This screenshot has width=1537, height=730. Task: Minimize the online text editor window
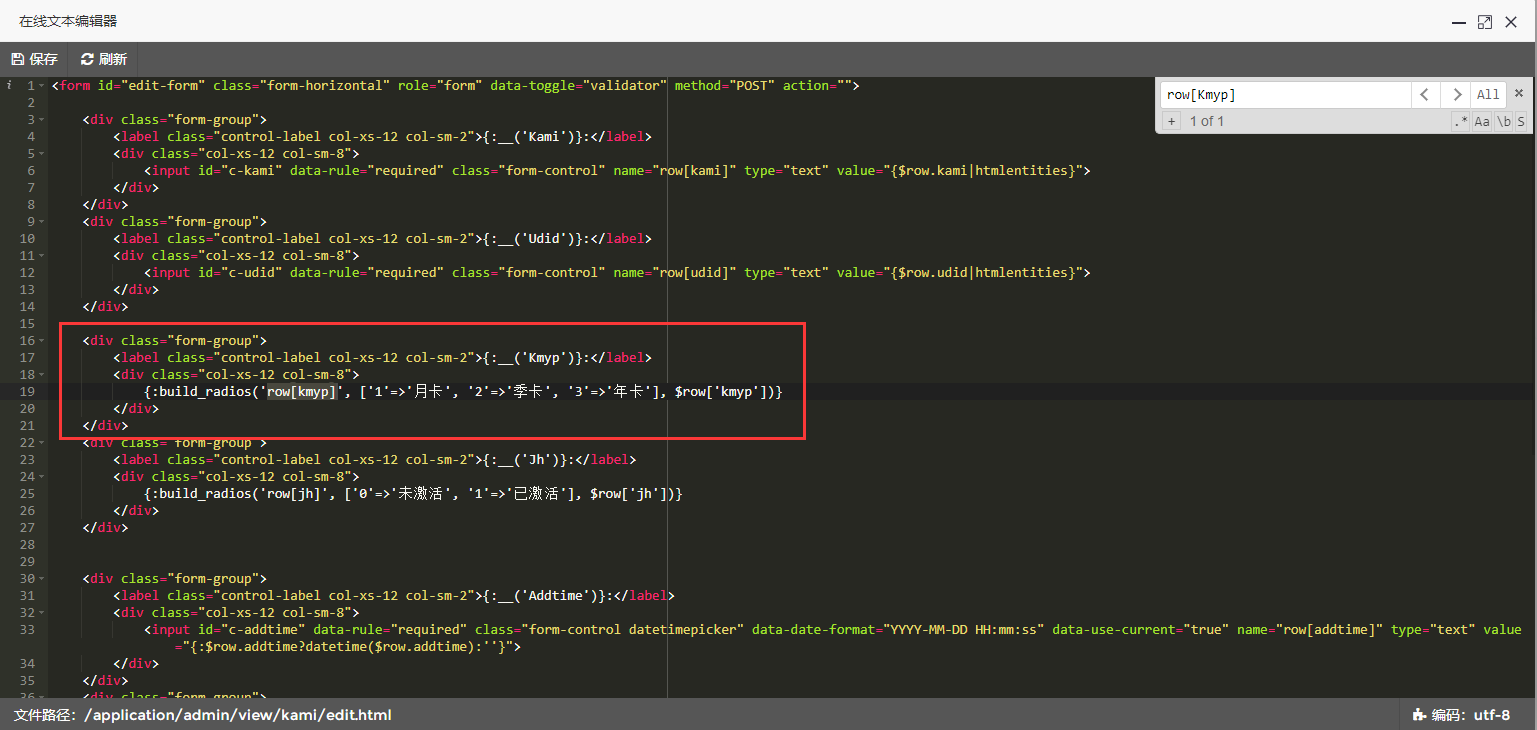click(1457, 21)
